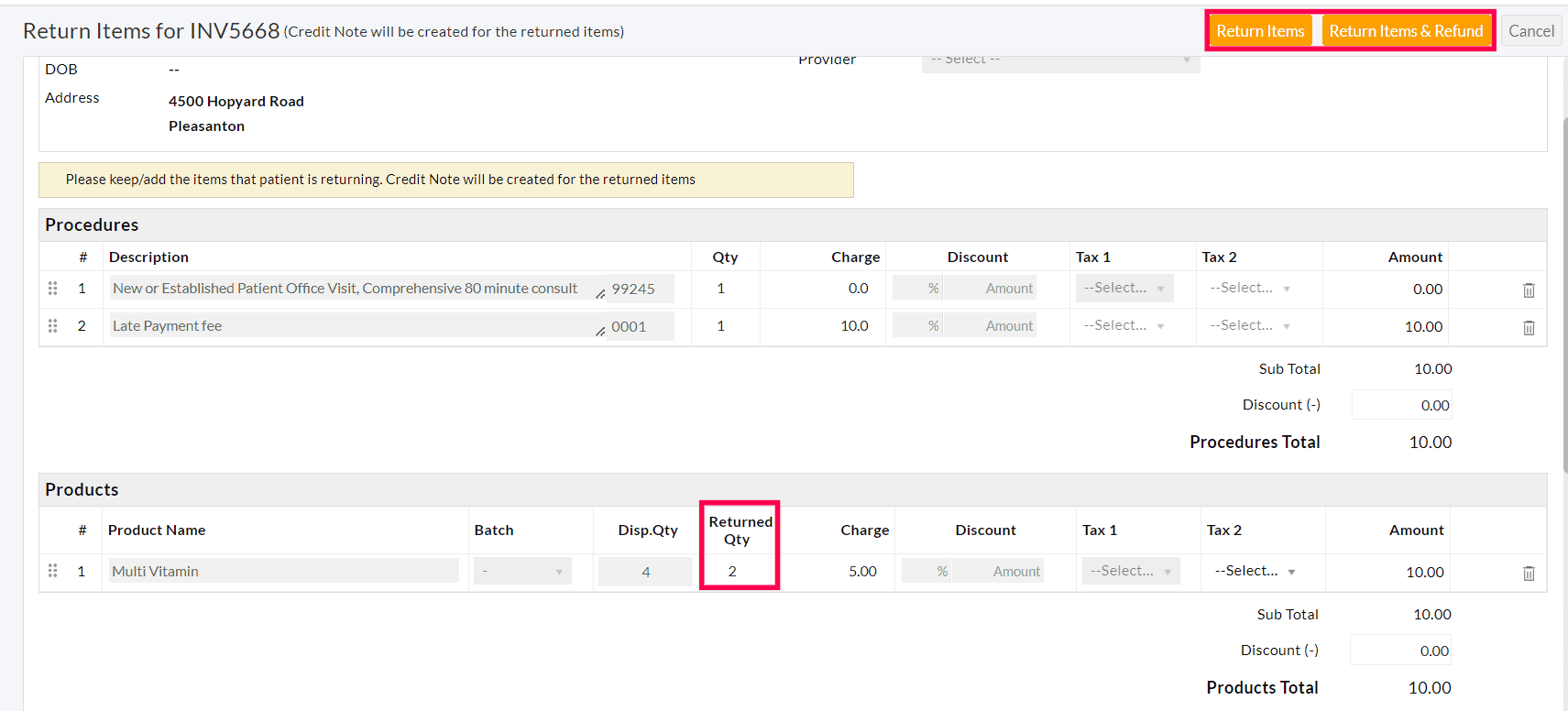Click drag handle of first procedure row
The width and height of the screenshot is (1568, 711).
52,289
